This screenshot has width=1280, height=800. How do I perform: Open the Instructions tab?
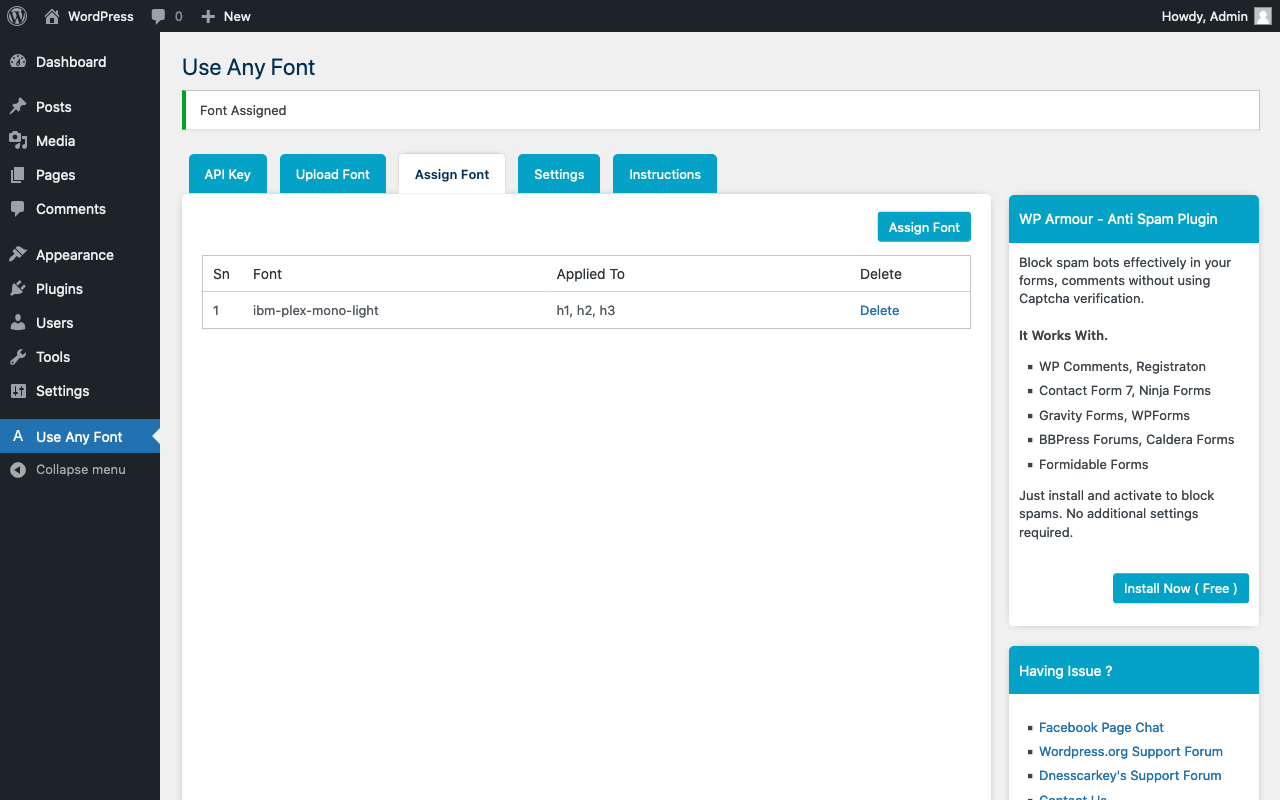point(665,174)
